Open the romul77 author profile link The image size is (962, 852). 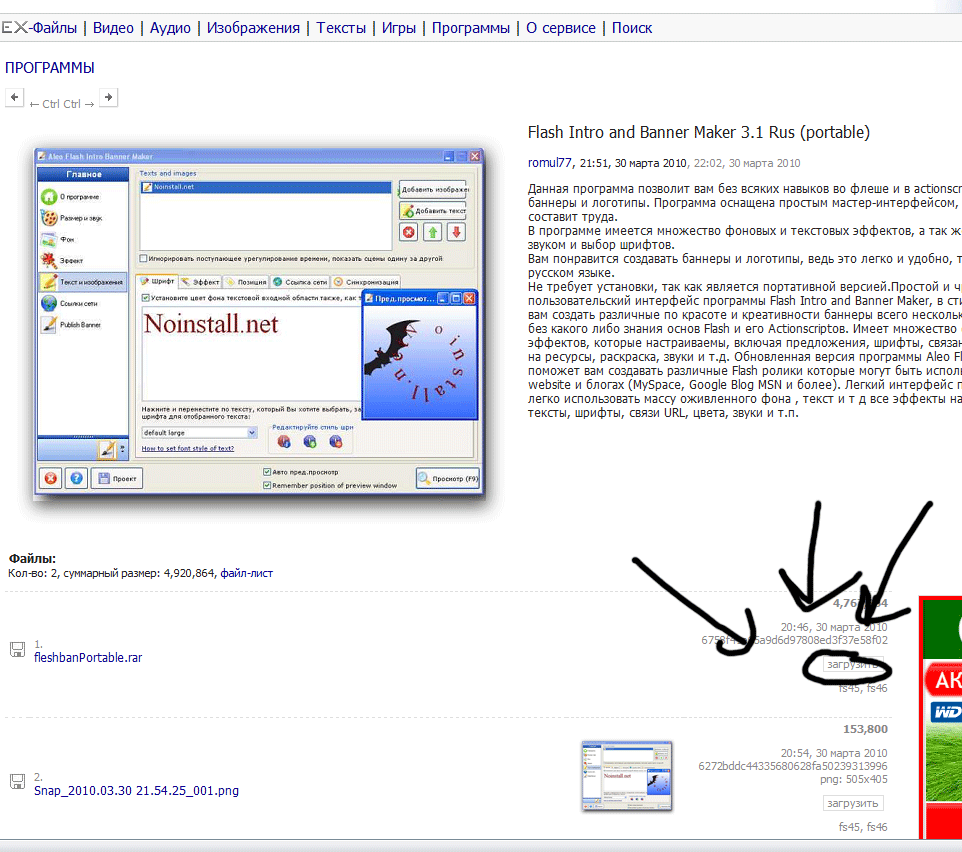pyautogui.click(x=550, y=163)
